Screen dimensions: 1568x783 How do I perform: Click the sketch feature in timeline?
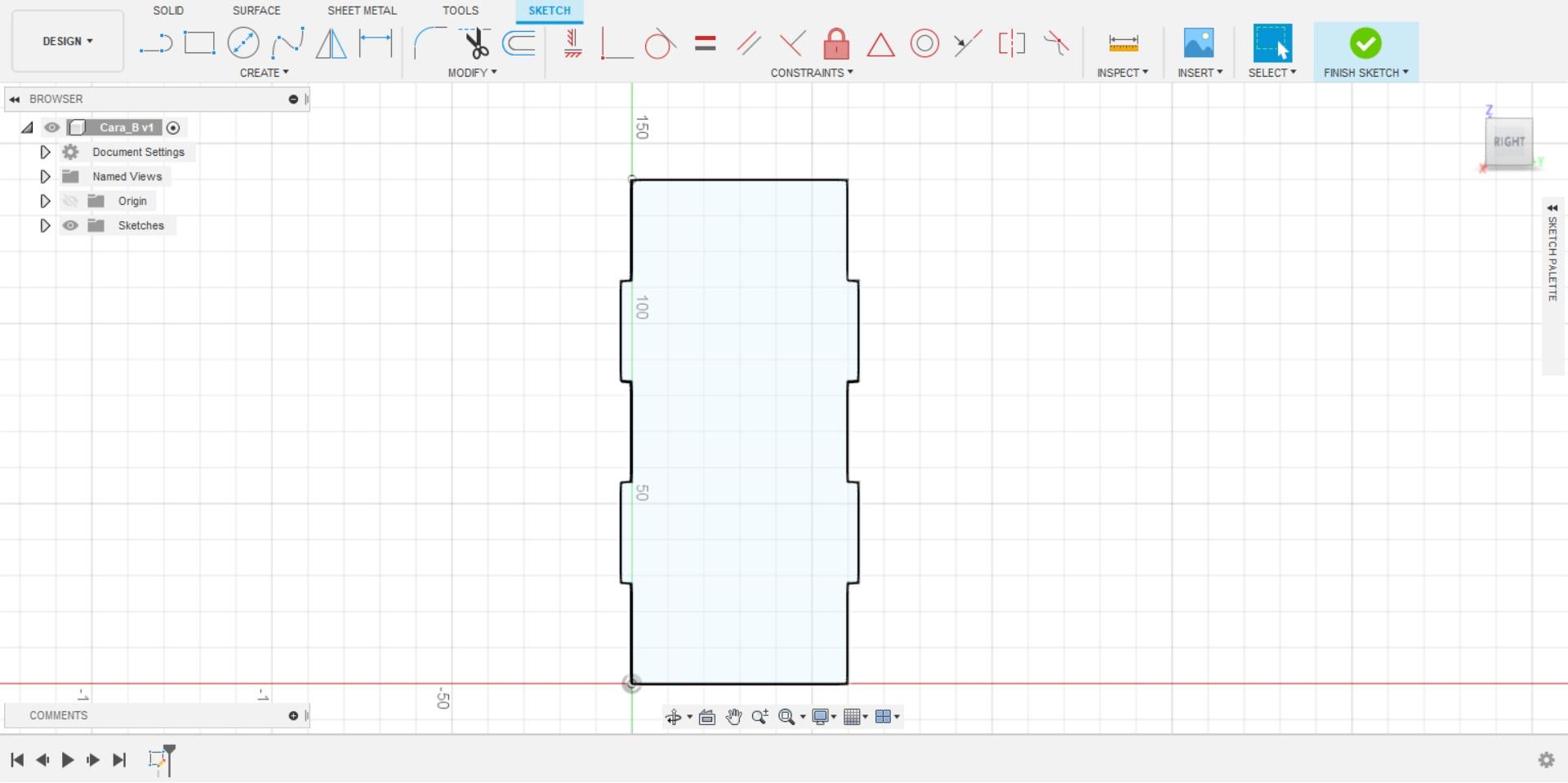(x=158, y=759)
